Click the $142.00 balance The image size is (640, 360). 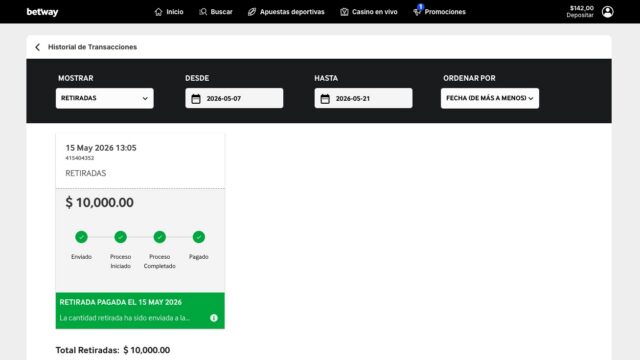point(582,8)
